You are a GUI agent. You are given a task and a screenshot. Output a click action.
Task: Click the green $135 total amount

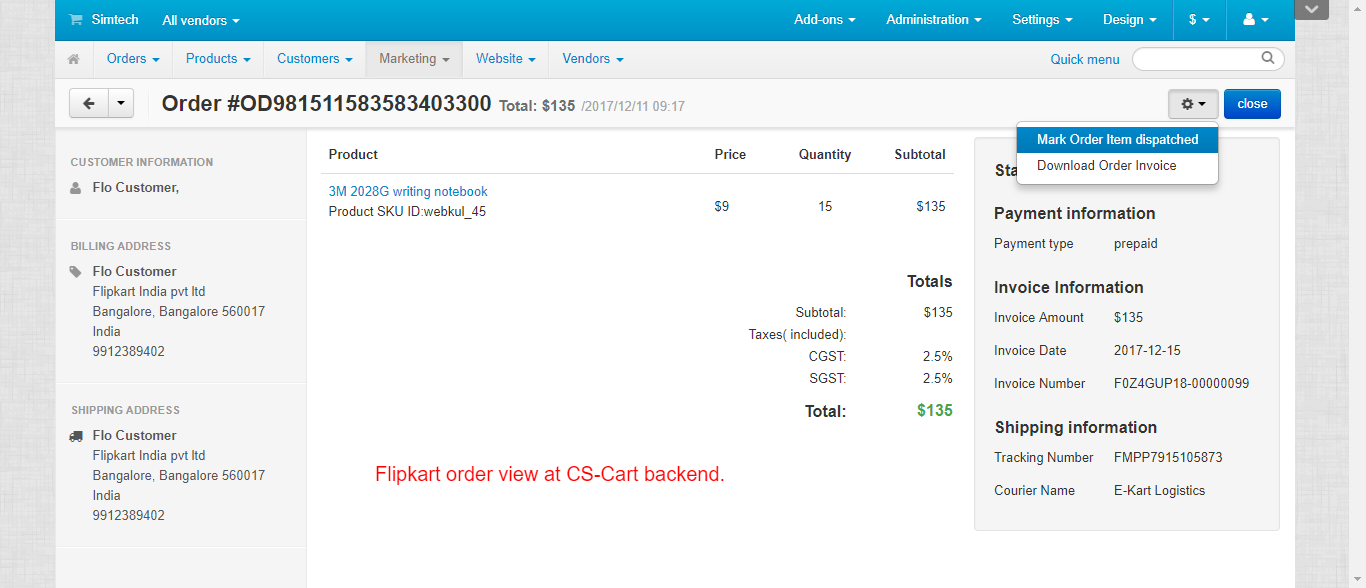pyautogui.click(x=934, y=411)
